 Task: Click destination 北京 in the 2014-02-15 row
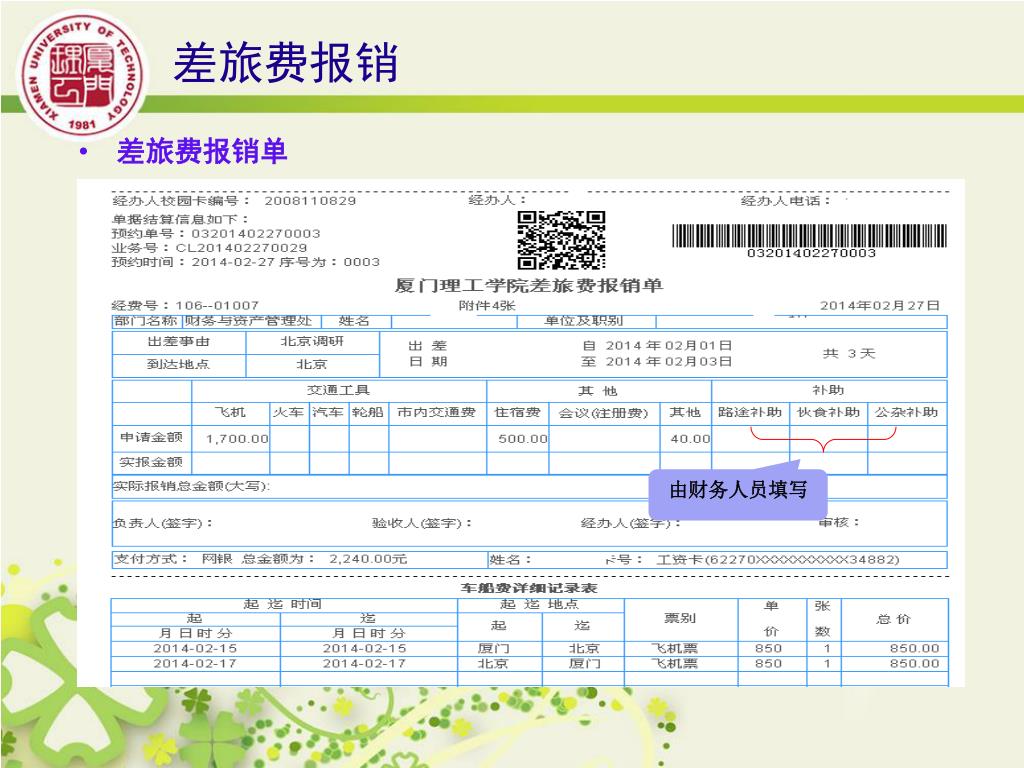[584, 648]
